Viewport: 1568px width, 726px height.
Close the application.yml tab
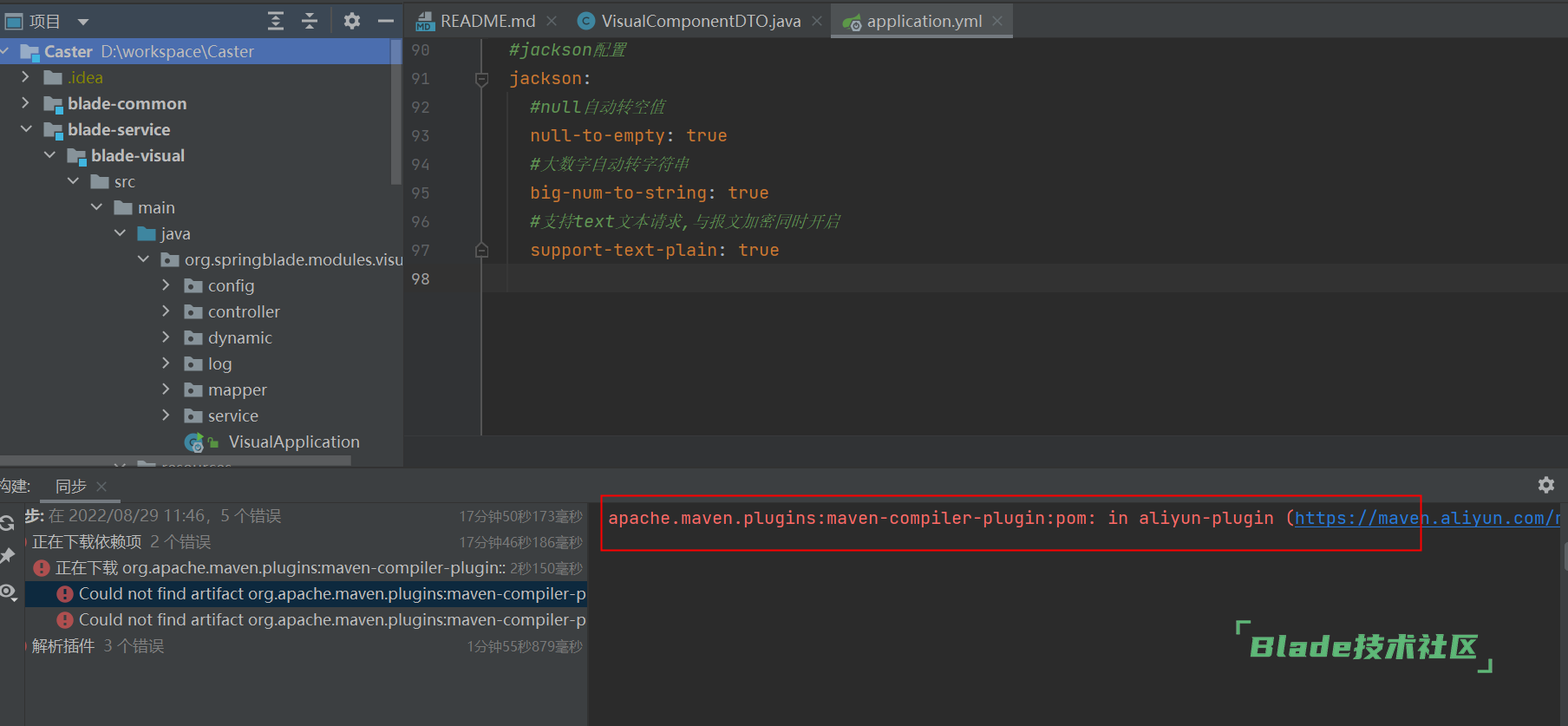[997, 21]
